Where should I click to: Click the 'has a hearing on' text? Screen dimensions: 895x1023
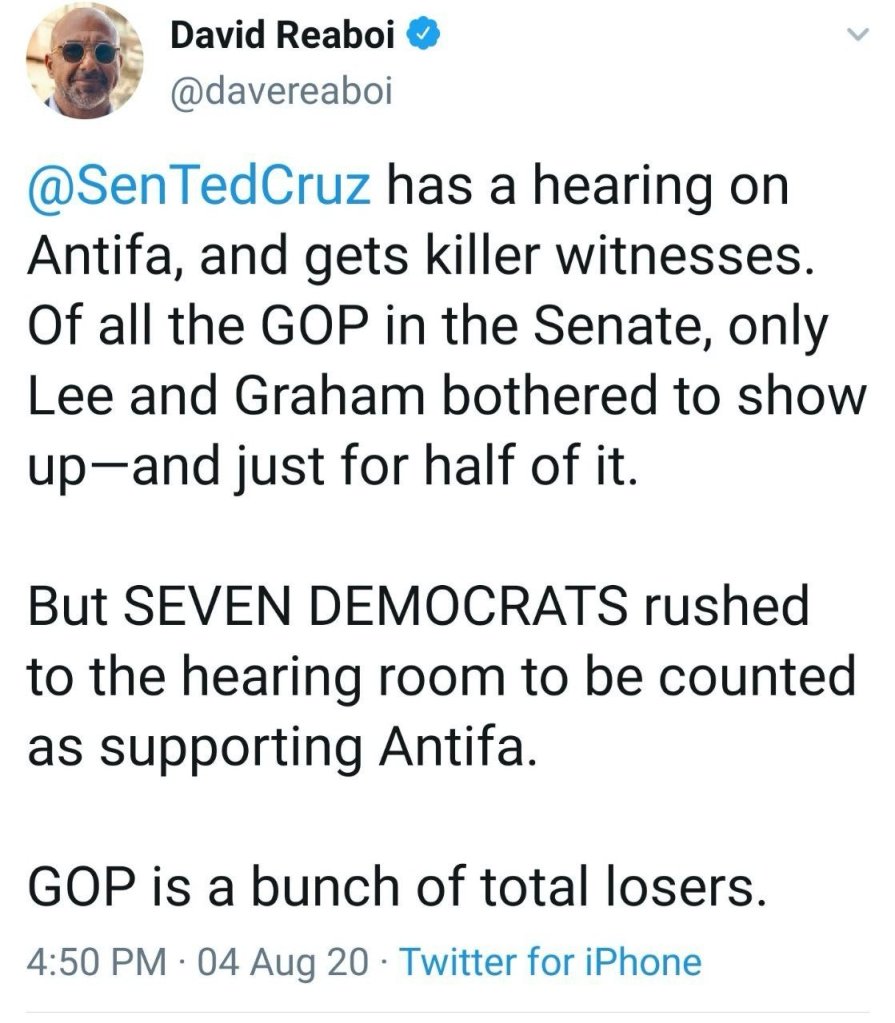[x=588, y=188]
